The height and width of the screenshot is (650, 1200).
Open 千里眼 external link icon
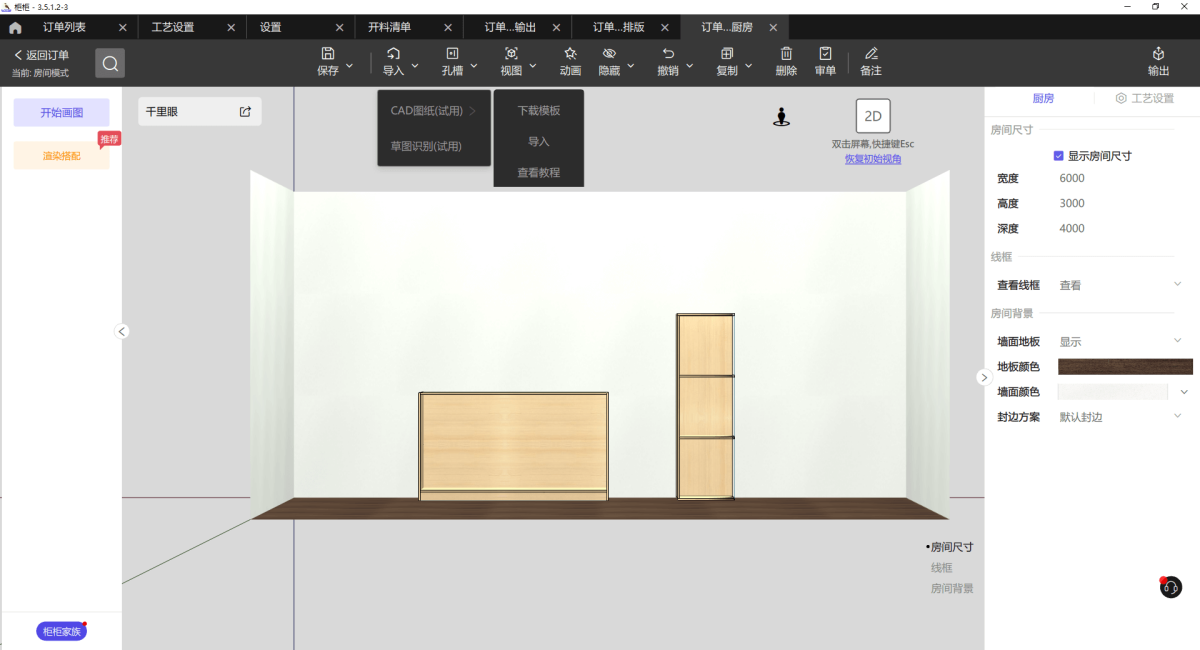[x=245, y=112]
